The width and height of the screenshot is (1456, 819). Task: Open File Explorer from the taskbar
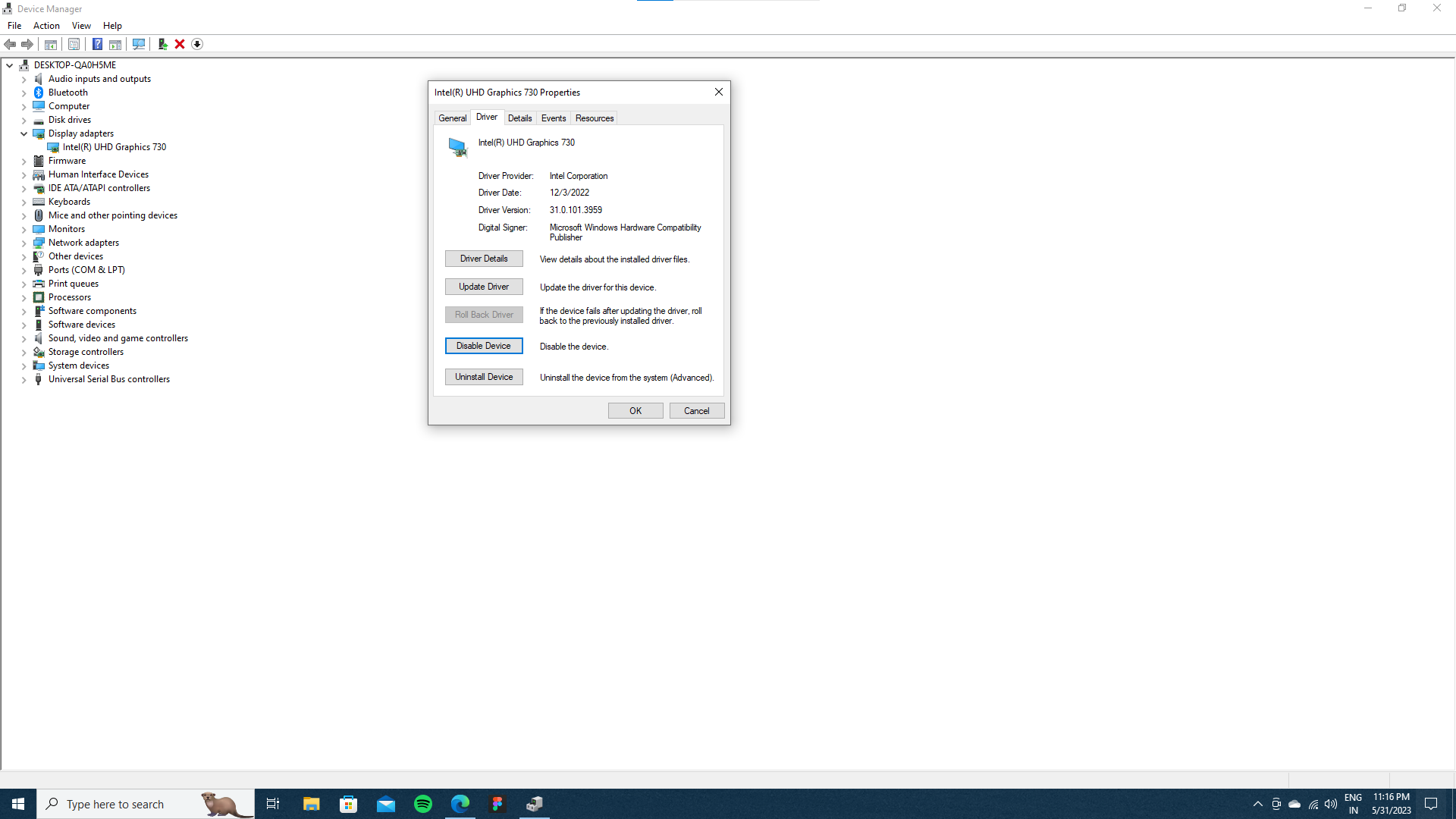pos(311,804)
